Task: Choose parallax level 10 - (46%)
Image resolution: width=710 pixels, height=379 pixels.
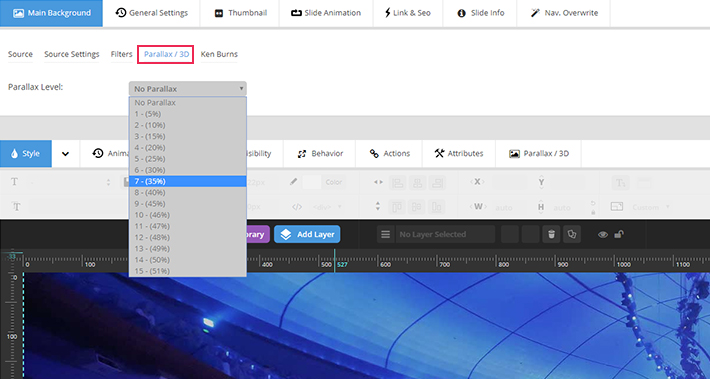Action: [187, 215]
